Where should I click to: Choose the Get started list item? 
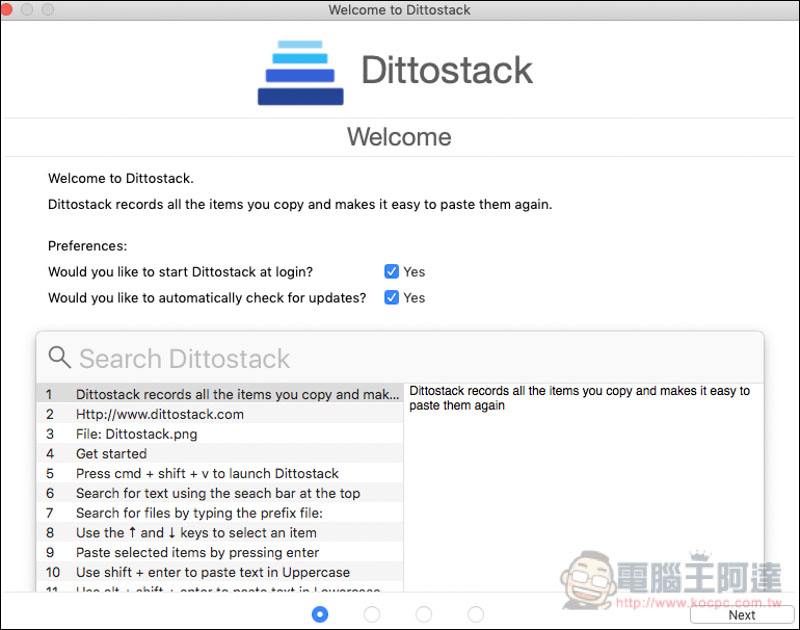112,454
